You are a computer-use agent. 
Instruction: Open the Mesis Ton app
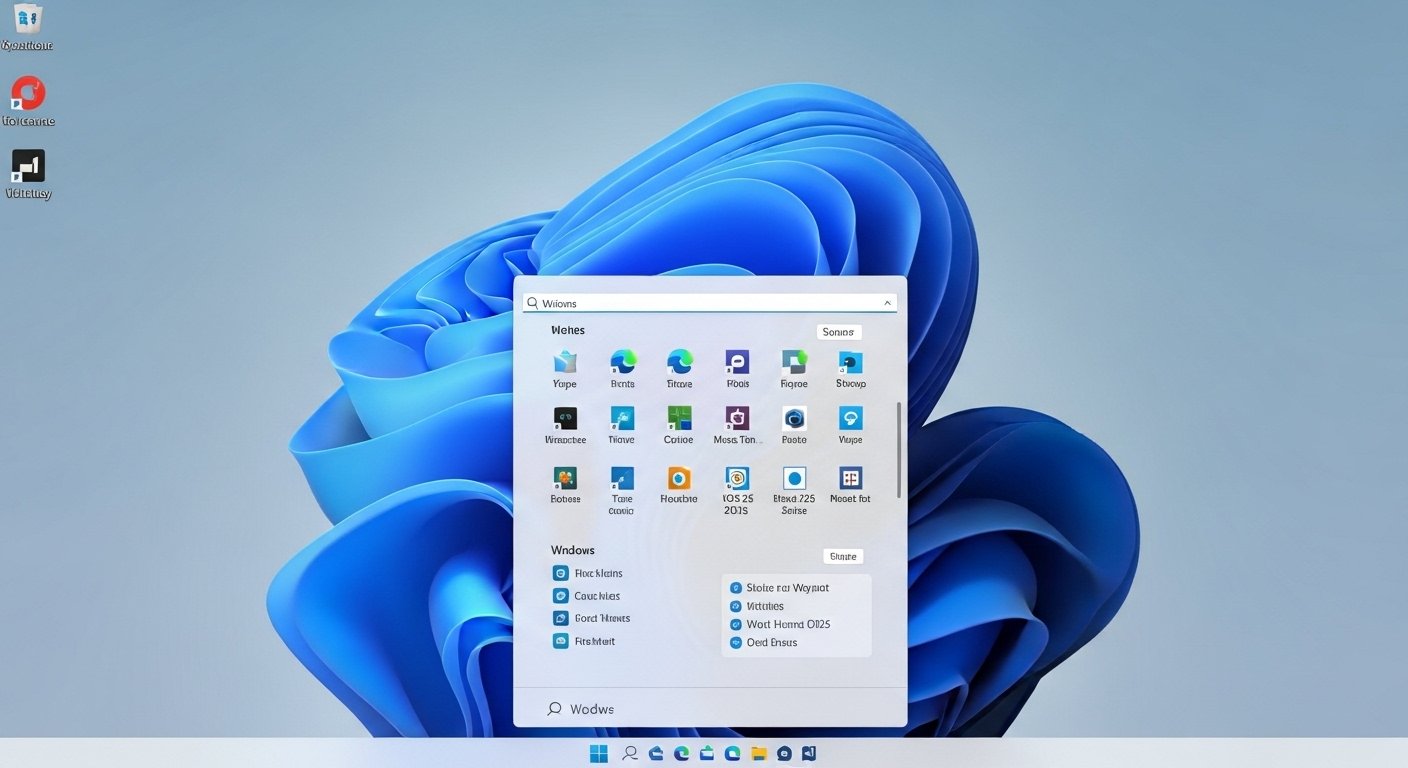point(737,420)
